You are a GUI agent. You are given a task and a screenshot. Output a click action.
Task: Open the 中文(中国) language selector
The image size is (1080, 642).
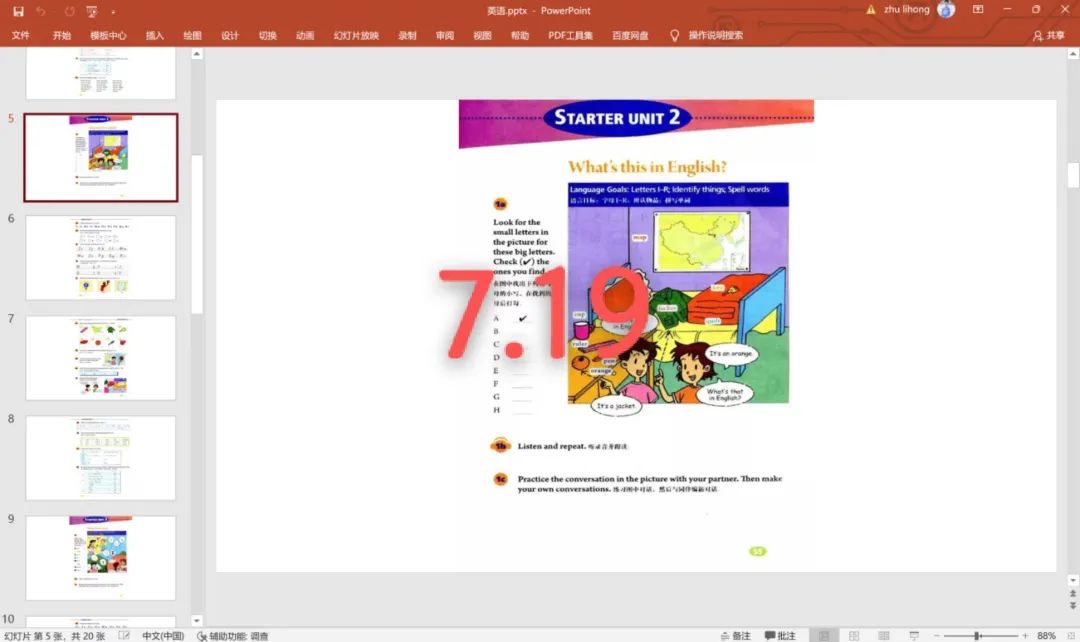coord(162,636)
